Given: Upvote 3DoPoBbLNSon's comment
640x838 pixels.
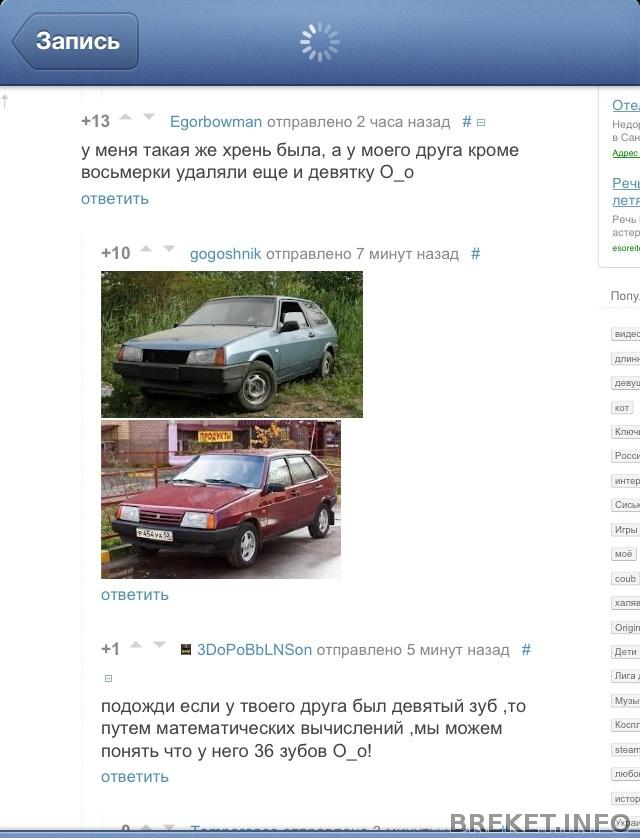Looking at the screenshot, I should click(x=136, y=645).
